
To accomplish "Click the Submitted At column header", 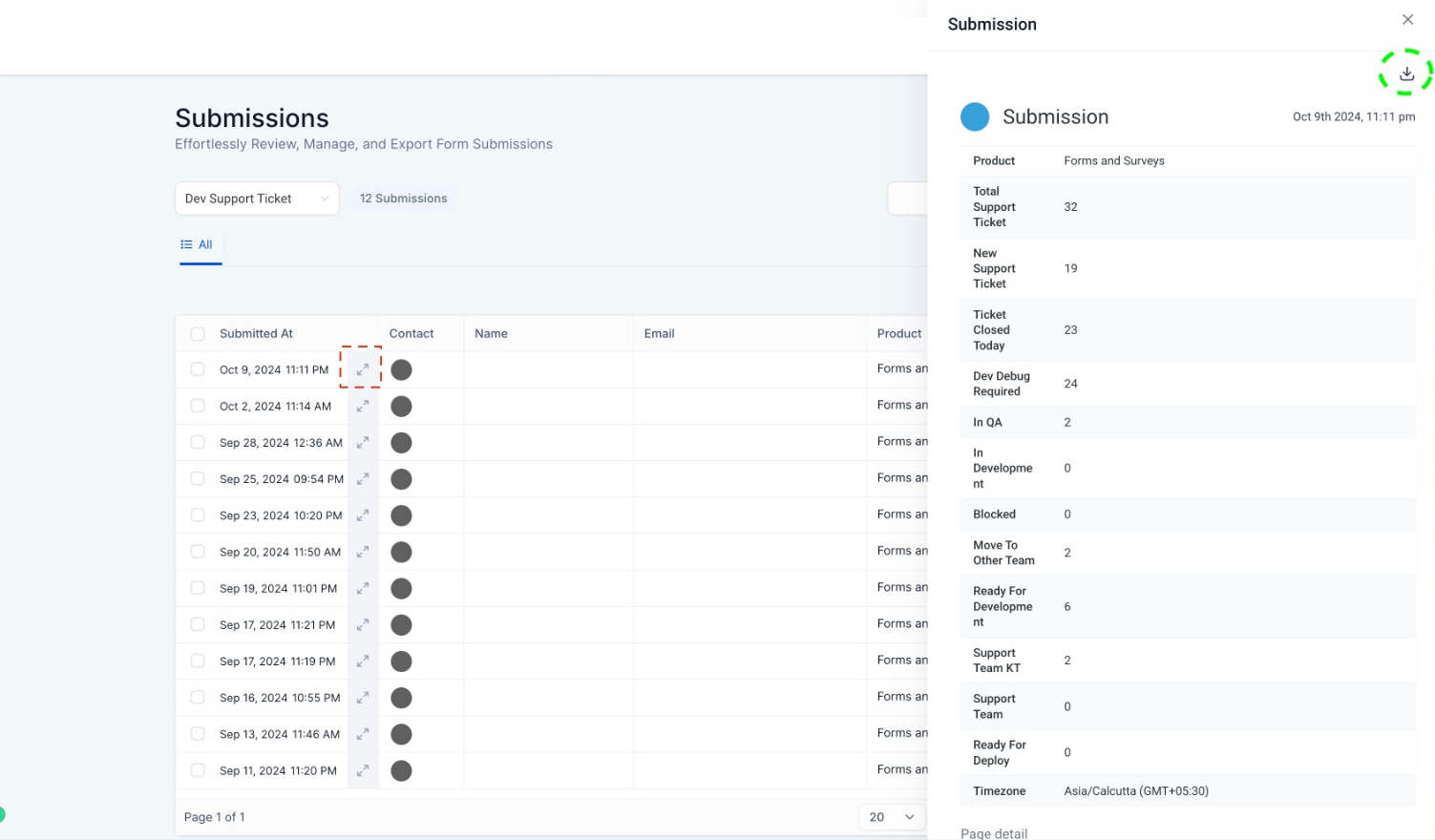I will click(256, 334).
